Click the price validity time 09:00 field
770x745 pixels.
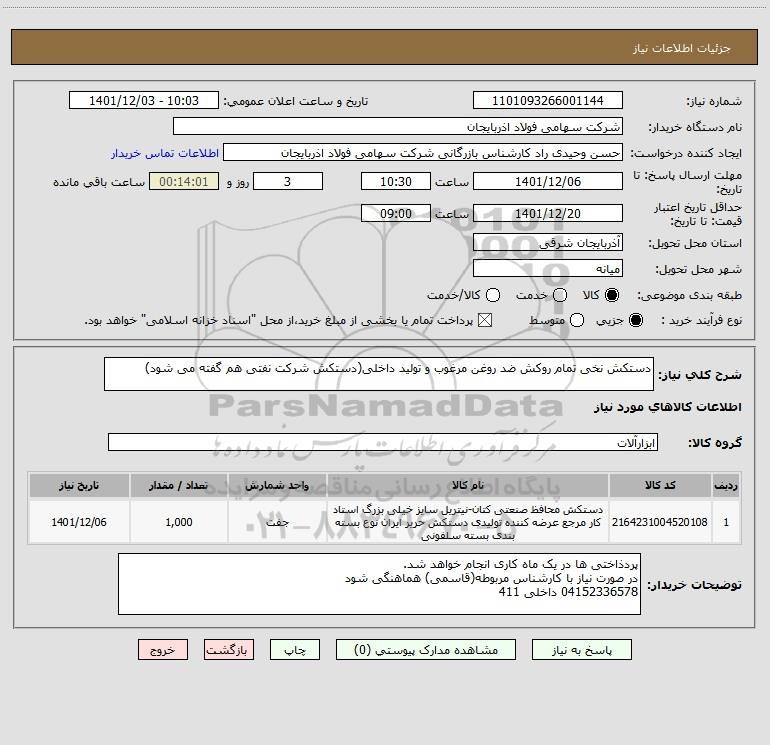tap(396, 213)
